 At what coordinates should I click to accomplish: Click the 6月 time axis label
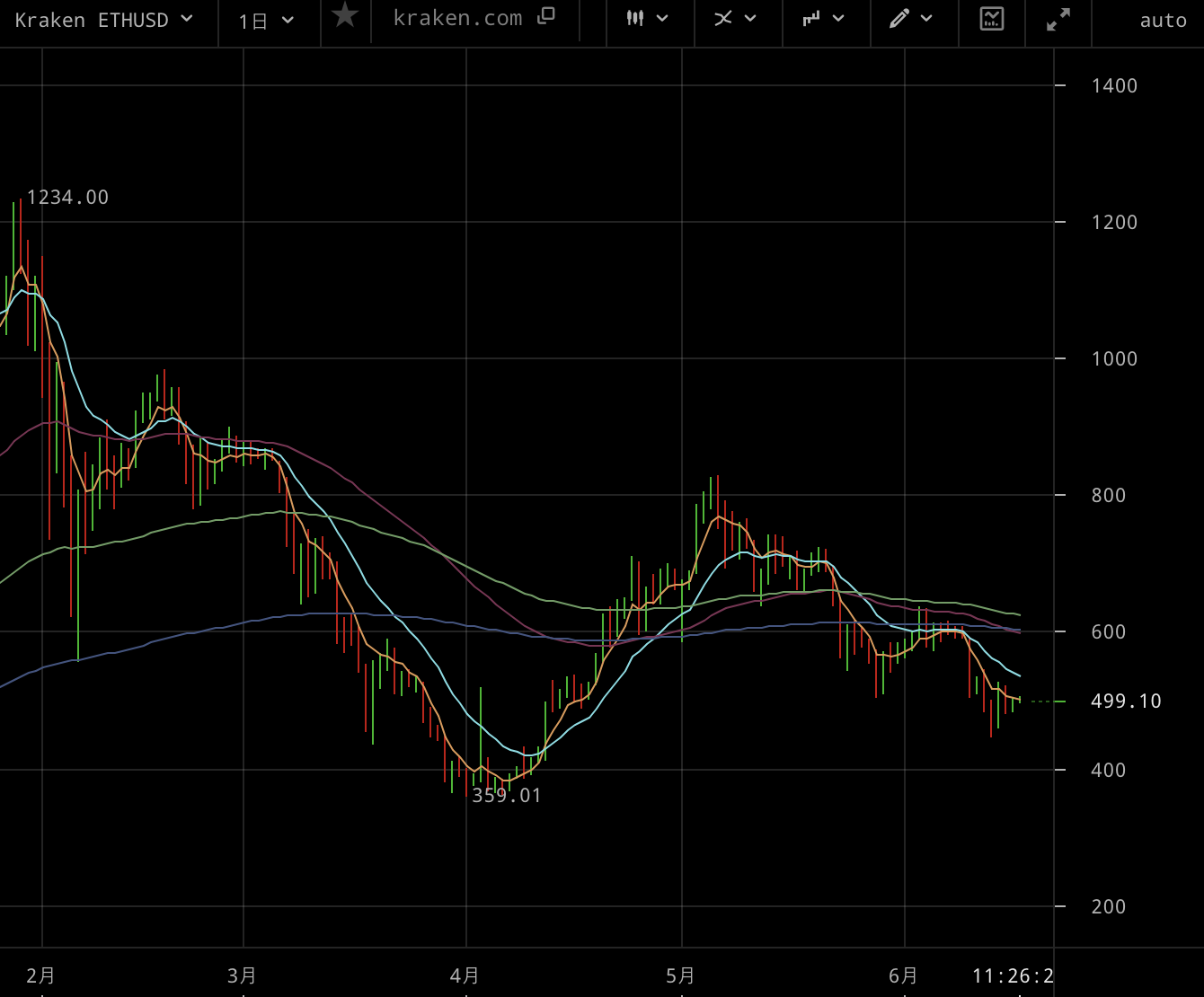903,975
